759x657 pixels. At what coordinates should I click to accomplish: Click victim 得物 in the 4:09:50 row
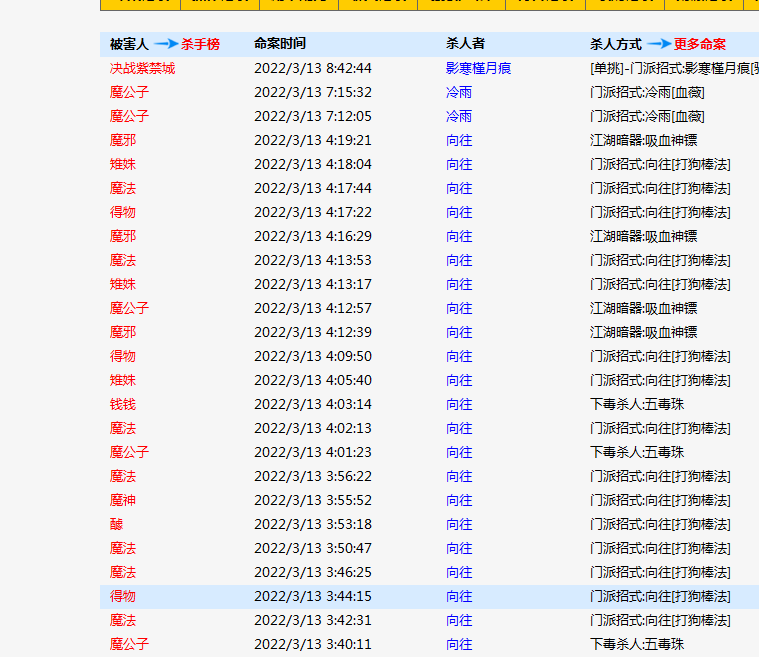[123, 356]
